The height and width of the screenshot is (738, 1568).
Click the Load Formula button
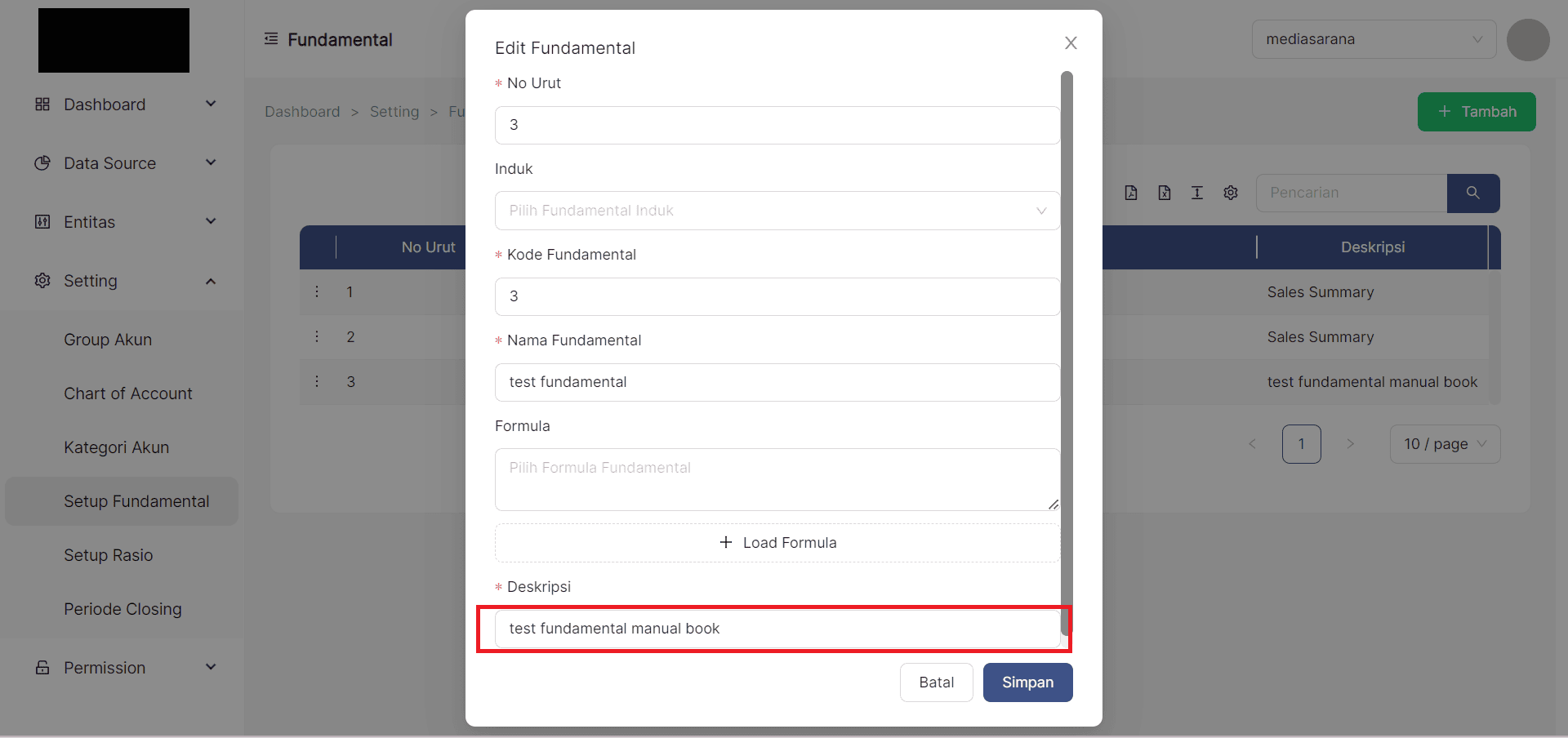[777, 543]
